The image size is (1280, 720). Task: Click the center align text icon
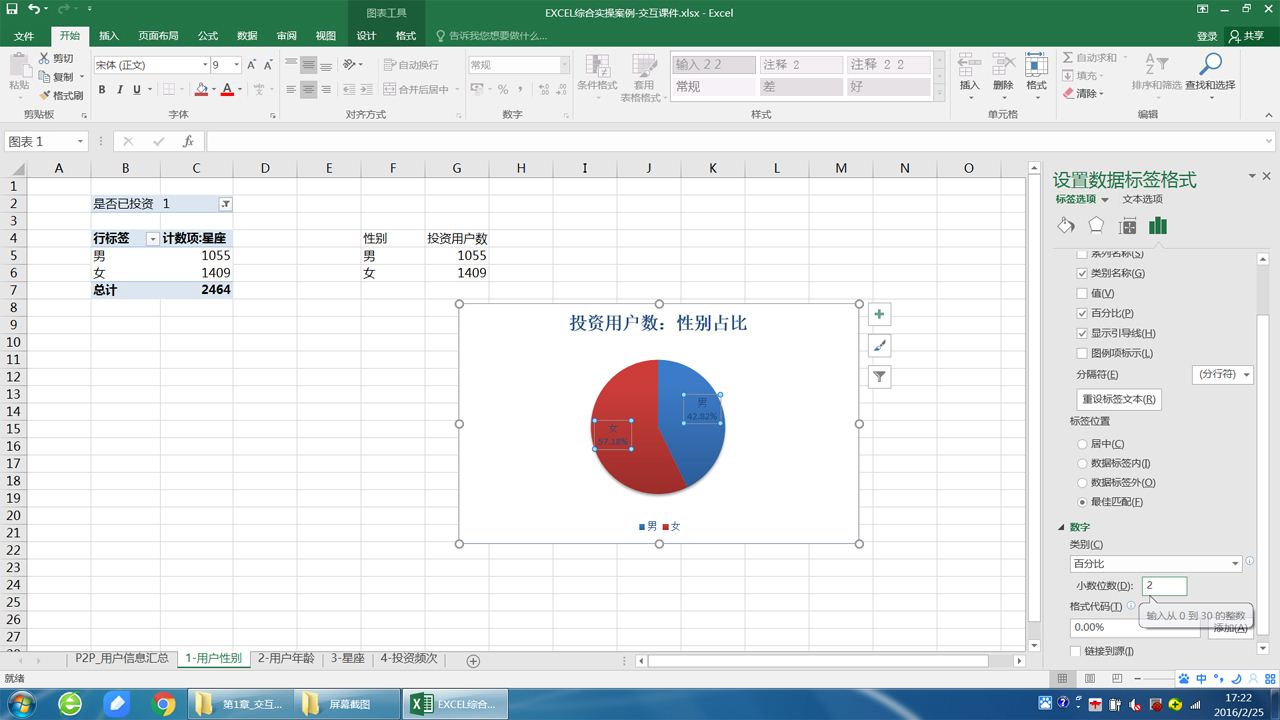click(309, 90)
